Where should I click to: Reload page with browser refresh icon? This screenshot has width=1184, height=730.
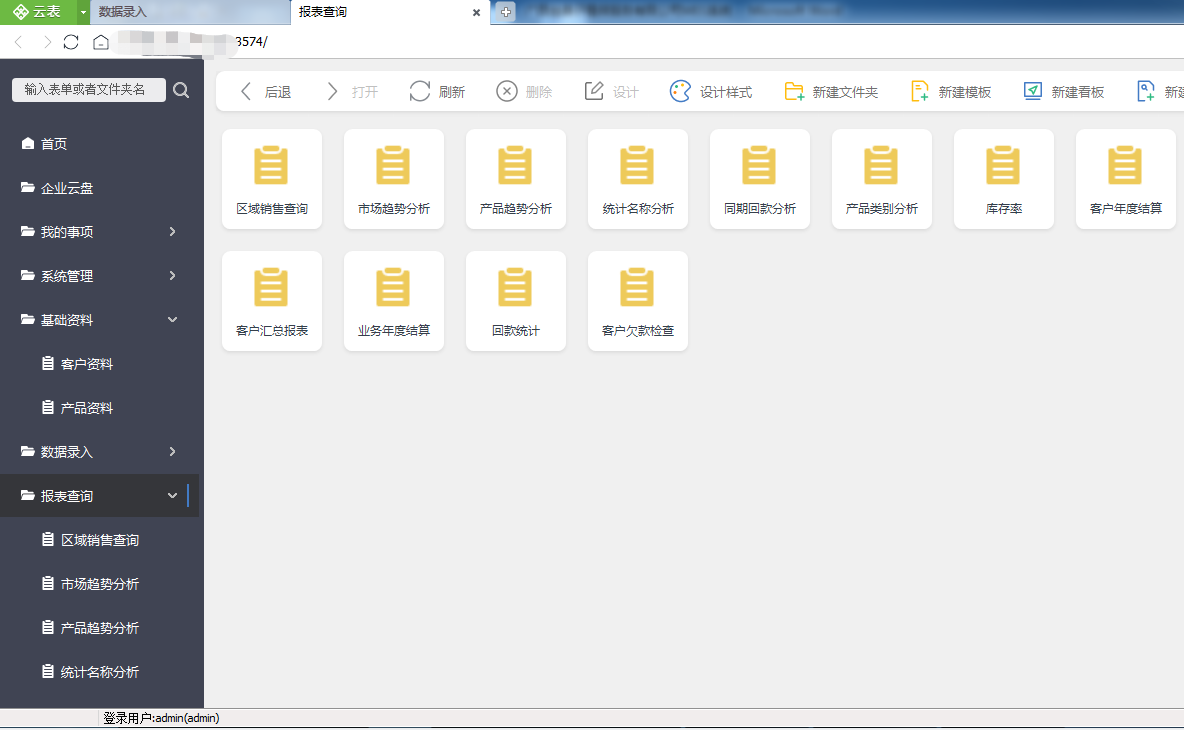71,42
